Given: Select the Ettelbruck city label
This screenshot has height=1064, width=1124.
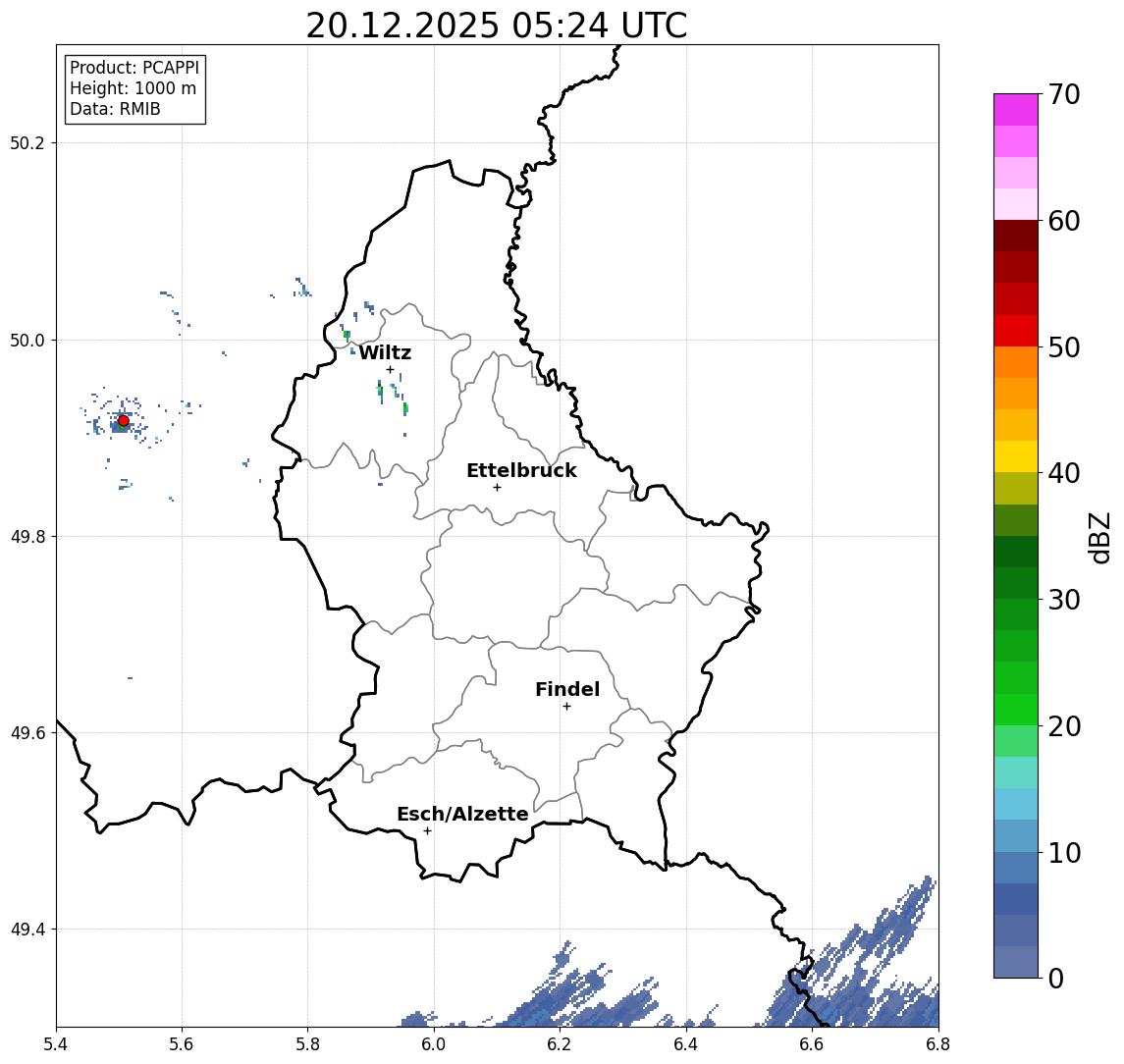Looking at the screenshot, I should 521,470.
